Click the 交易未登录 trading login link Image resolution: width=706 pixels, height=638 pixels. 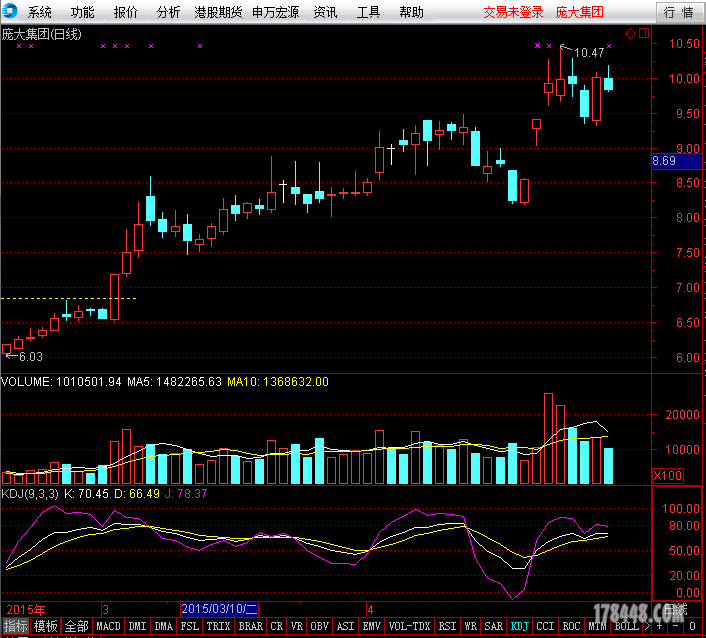513,12
